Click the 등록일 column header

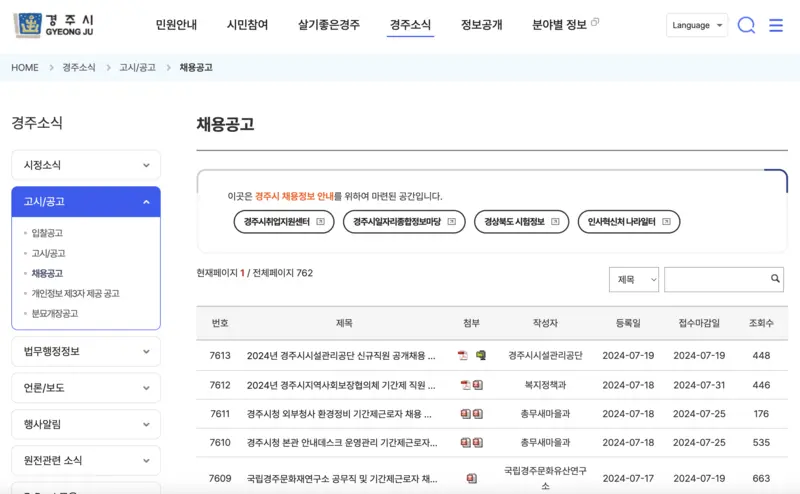point(628,323)
